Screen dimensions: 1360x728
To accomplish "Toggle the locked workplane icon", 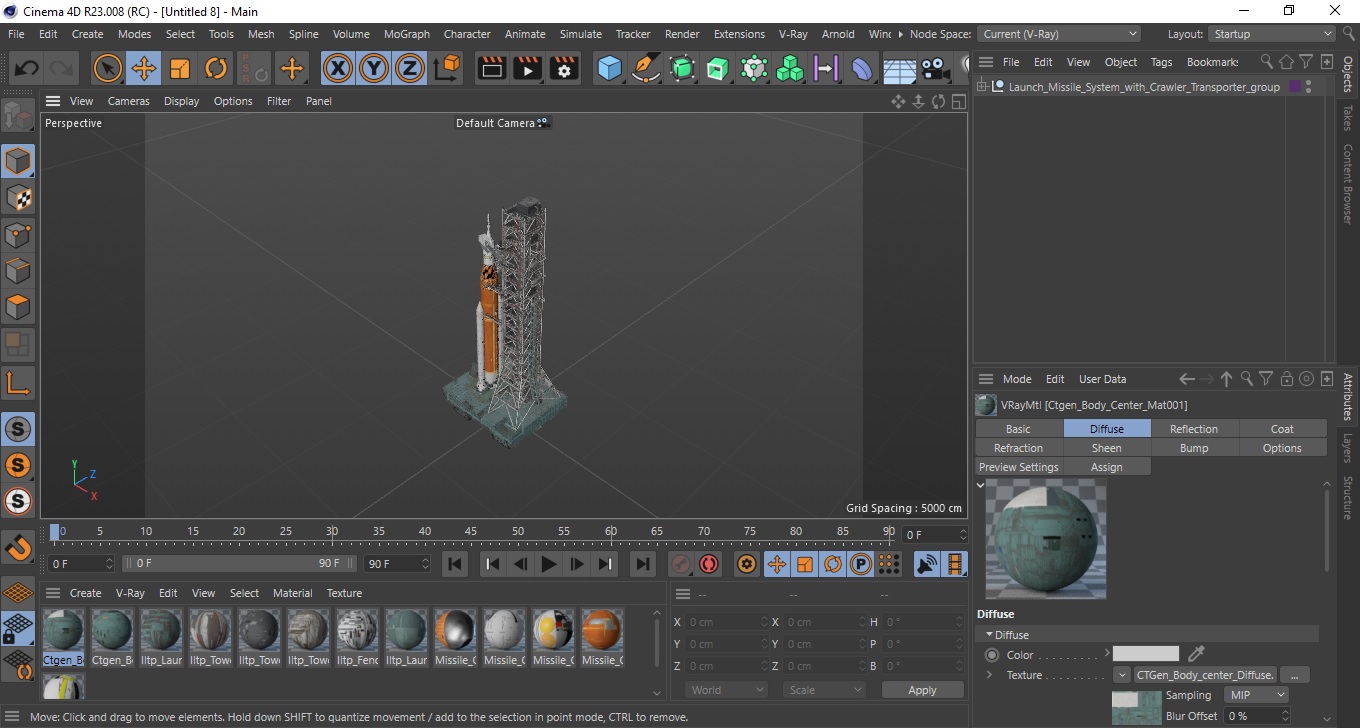I will tap(18, 629).
